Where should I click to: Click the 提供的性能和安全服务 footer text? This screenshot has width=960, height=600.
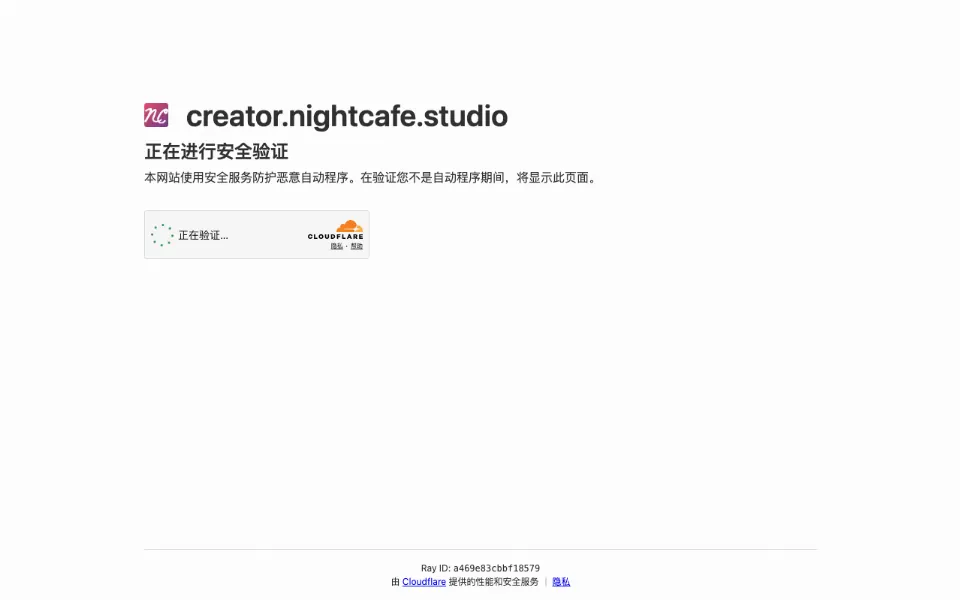[493, 582]
